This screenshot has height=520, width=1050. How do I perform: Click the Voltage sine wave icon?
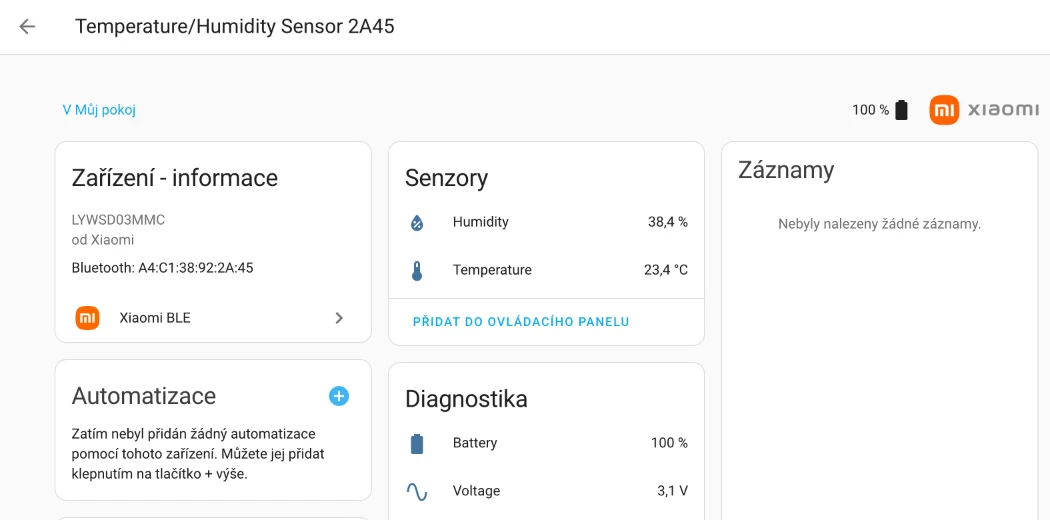pyautogui.click(x=417, y=492)
